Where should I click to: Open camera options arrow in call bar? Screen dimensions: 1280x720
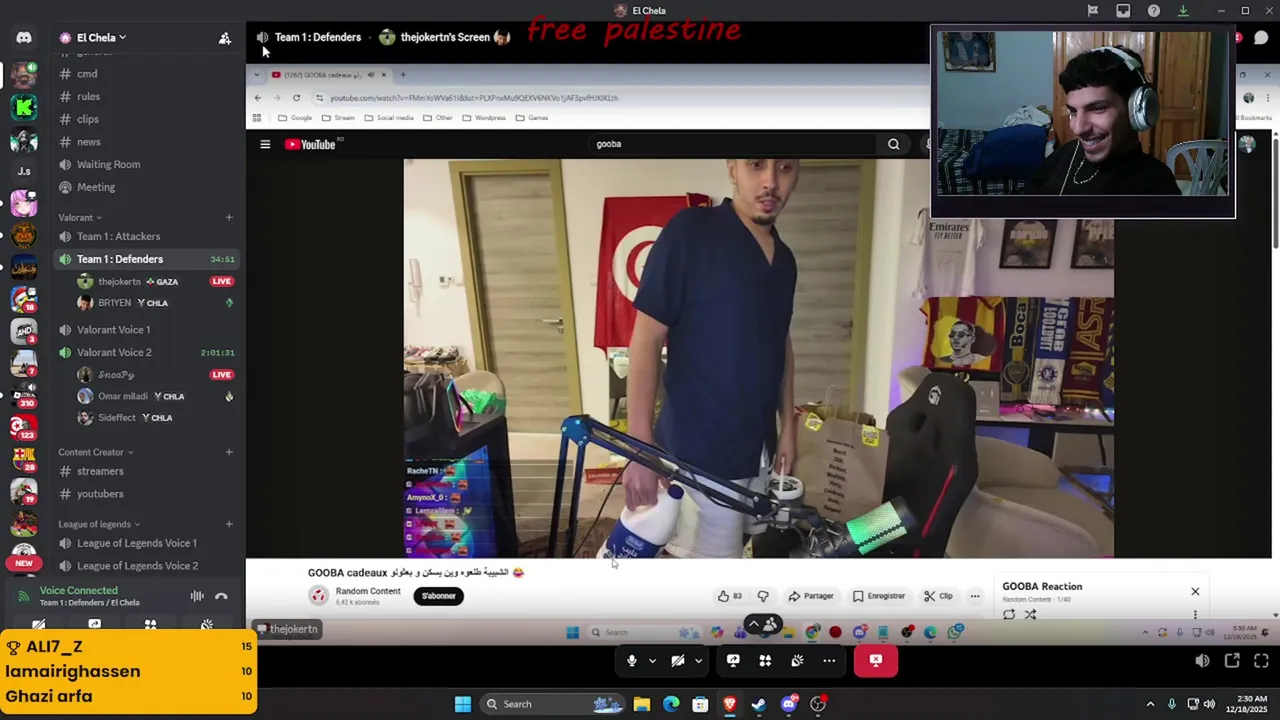698,660
